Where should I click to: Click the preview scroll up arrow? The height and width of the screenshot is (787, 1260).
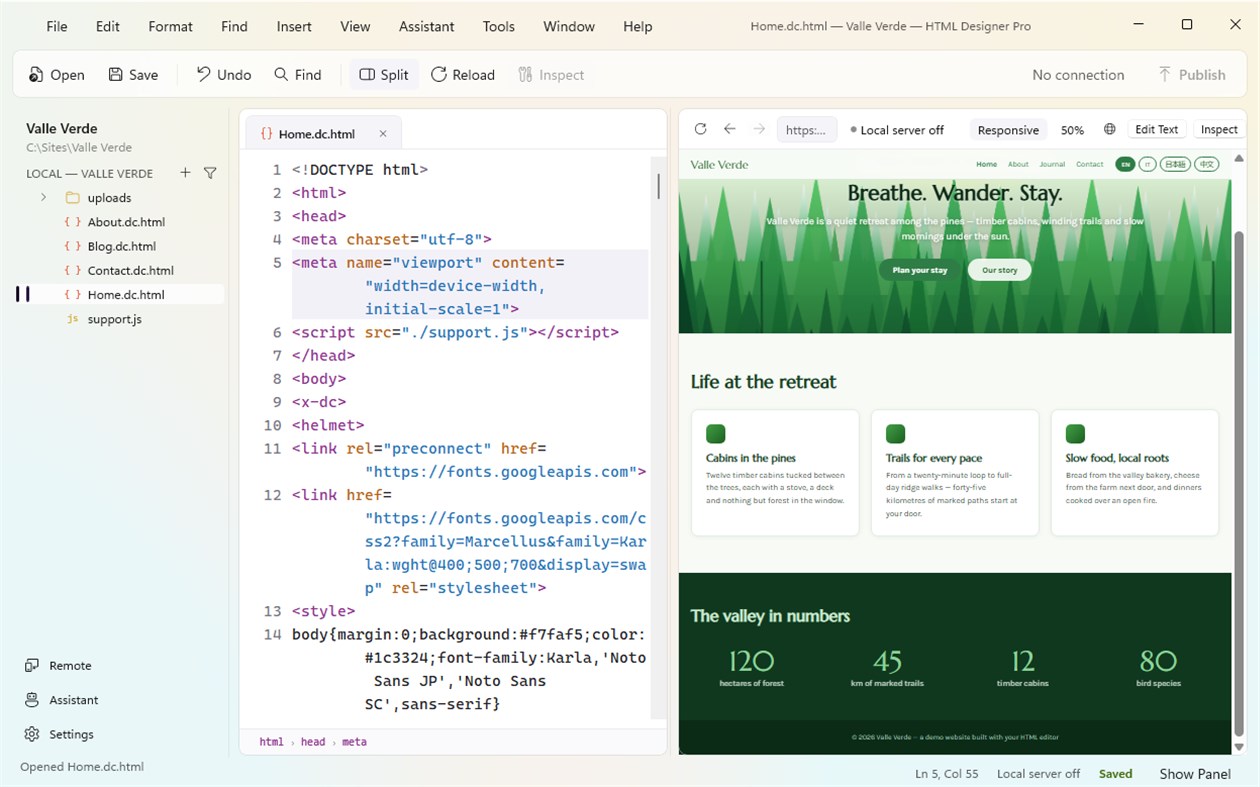click(x=1239, y=159)
